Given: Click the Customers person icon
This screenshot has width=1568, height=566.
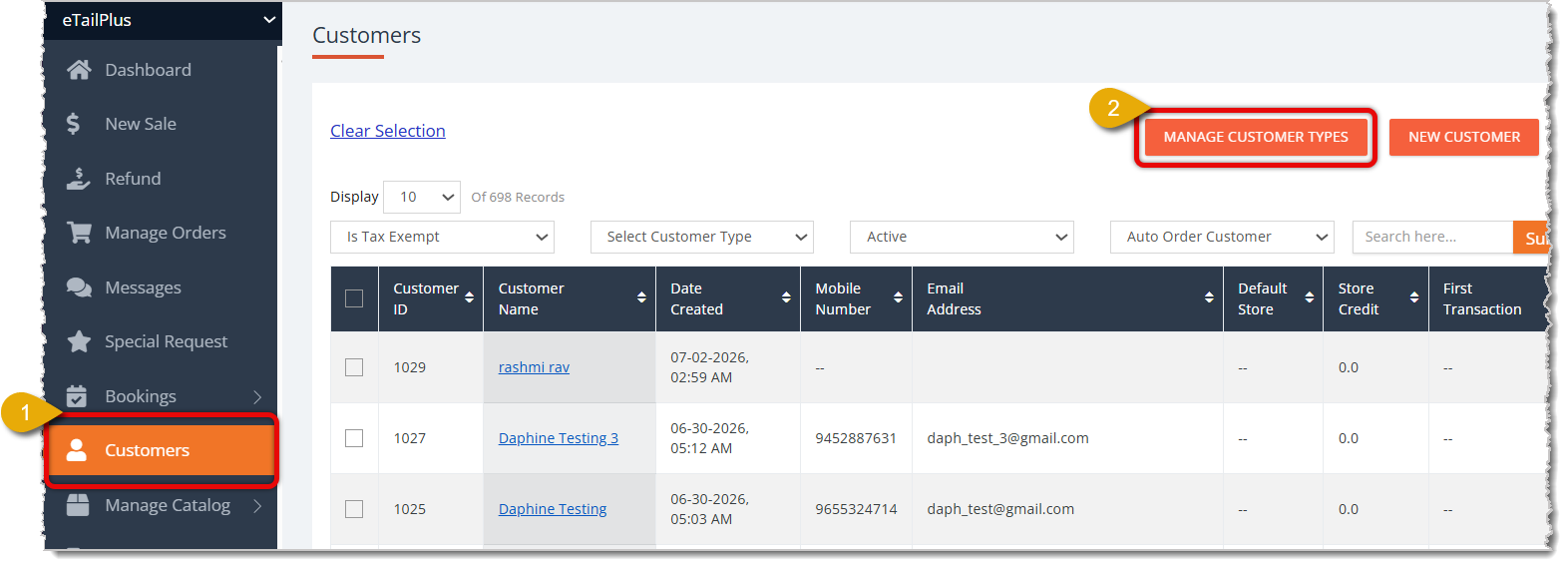Looking at the screenshot, I should [x=77, y=450].
